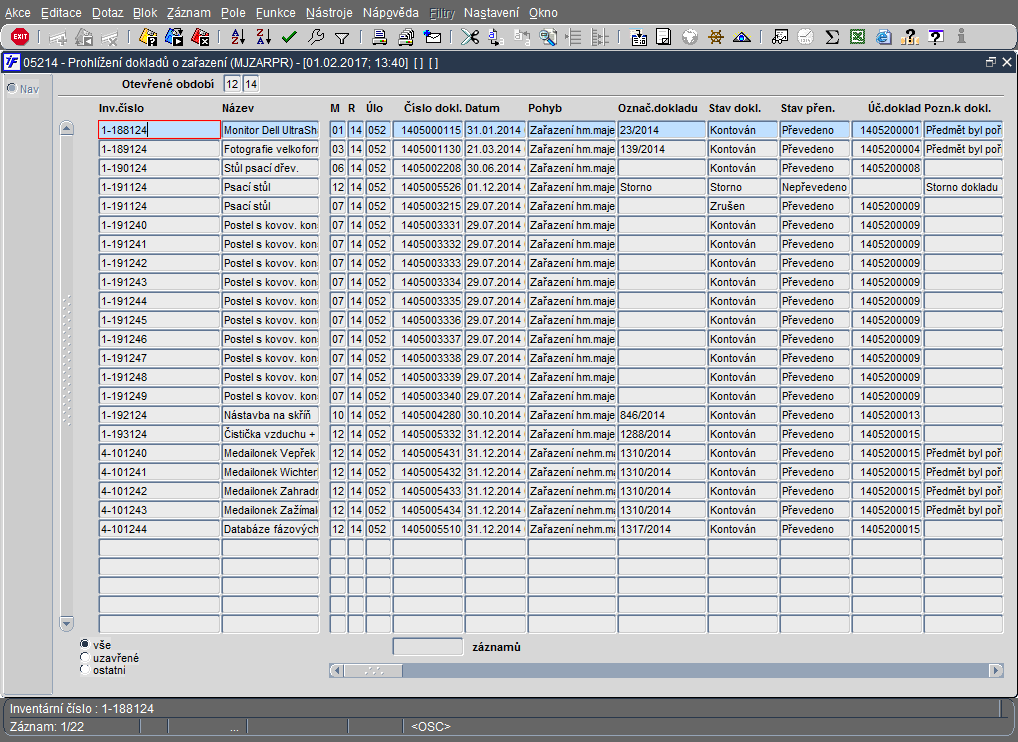
Task: Click the 'Zrušen' status cell
Action: click(x=743, y=206)
